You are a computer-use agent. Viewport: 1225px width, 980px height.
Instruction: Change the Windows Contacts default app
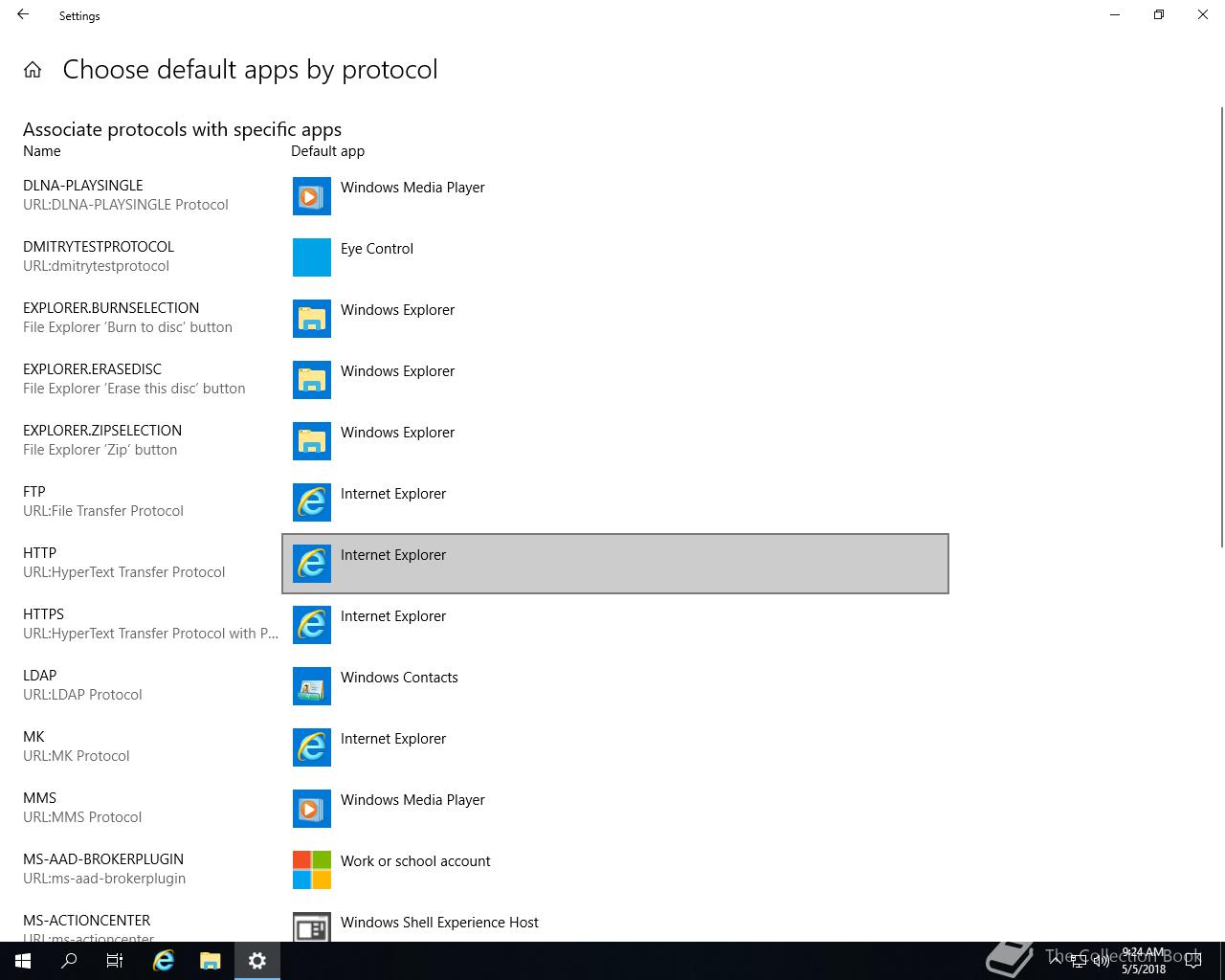pyautogui.click(x=615, y=686)
